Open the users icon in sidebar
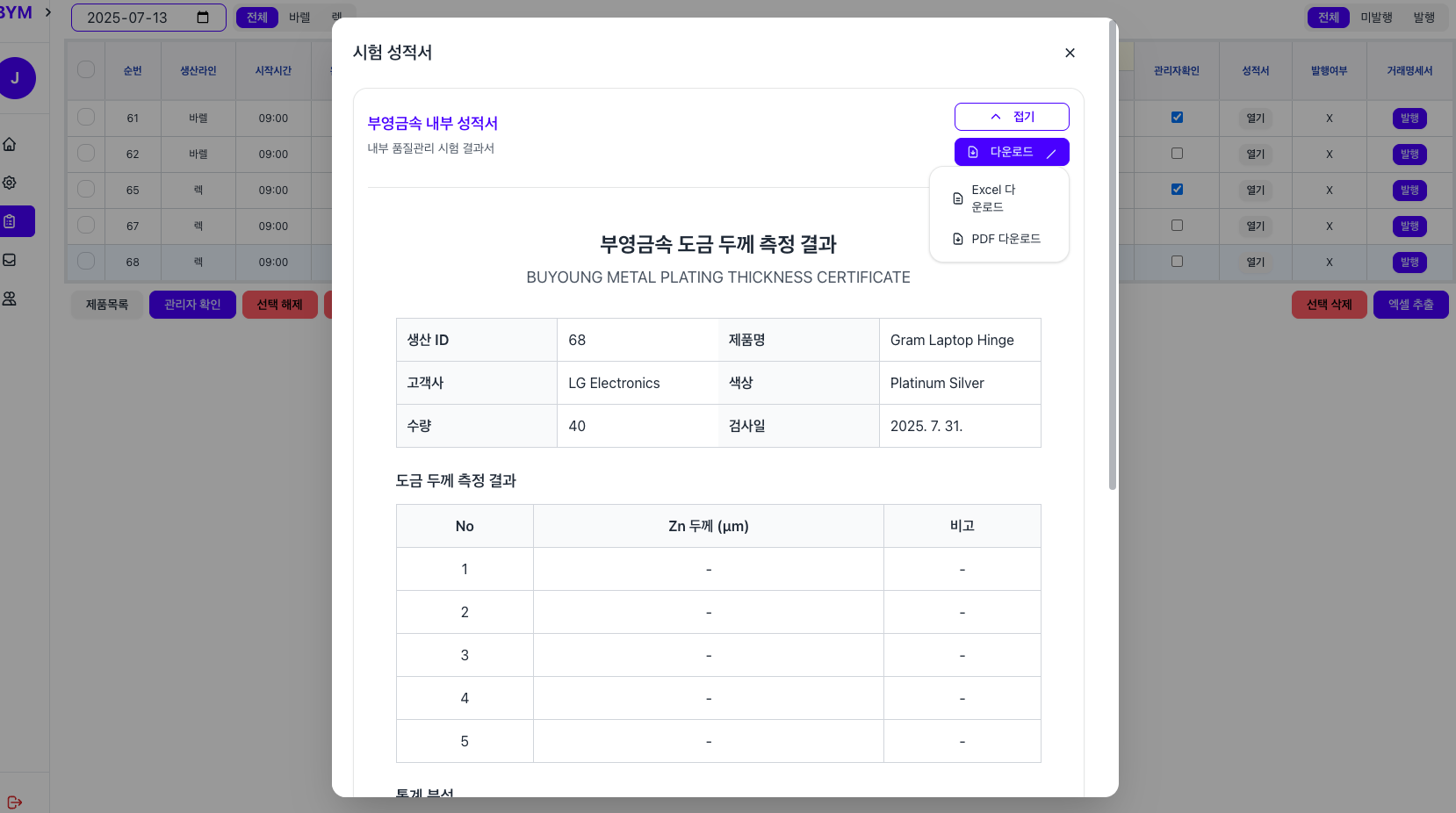This screenshot has height=813, width=1456. click(10, 299)
